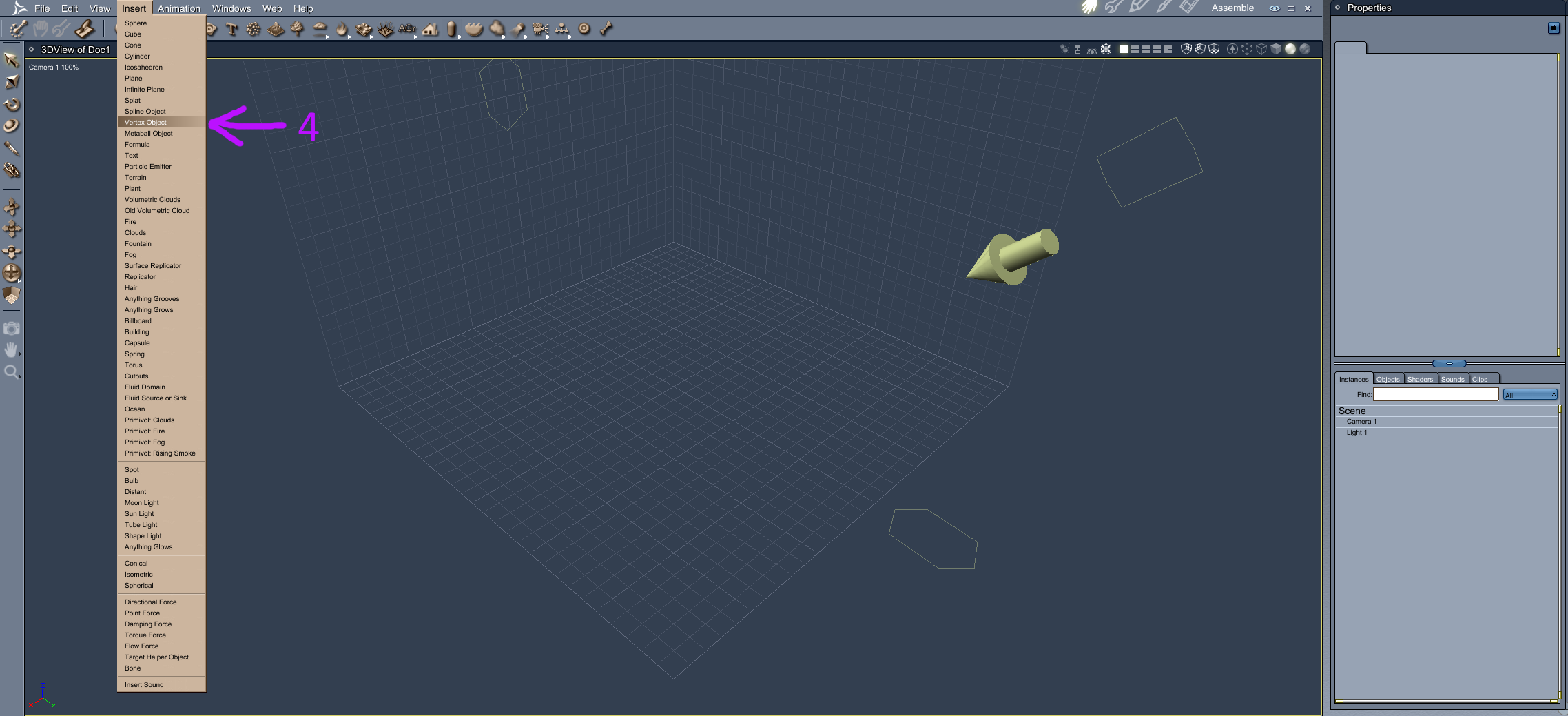The image size is (1568, 716).
Task: Open the Camera 1 100% view dropdown
Action: (54, 68)
